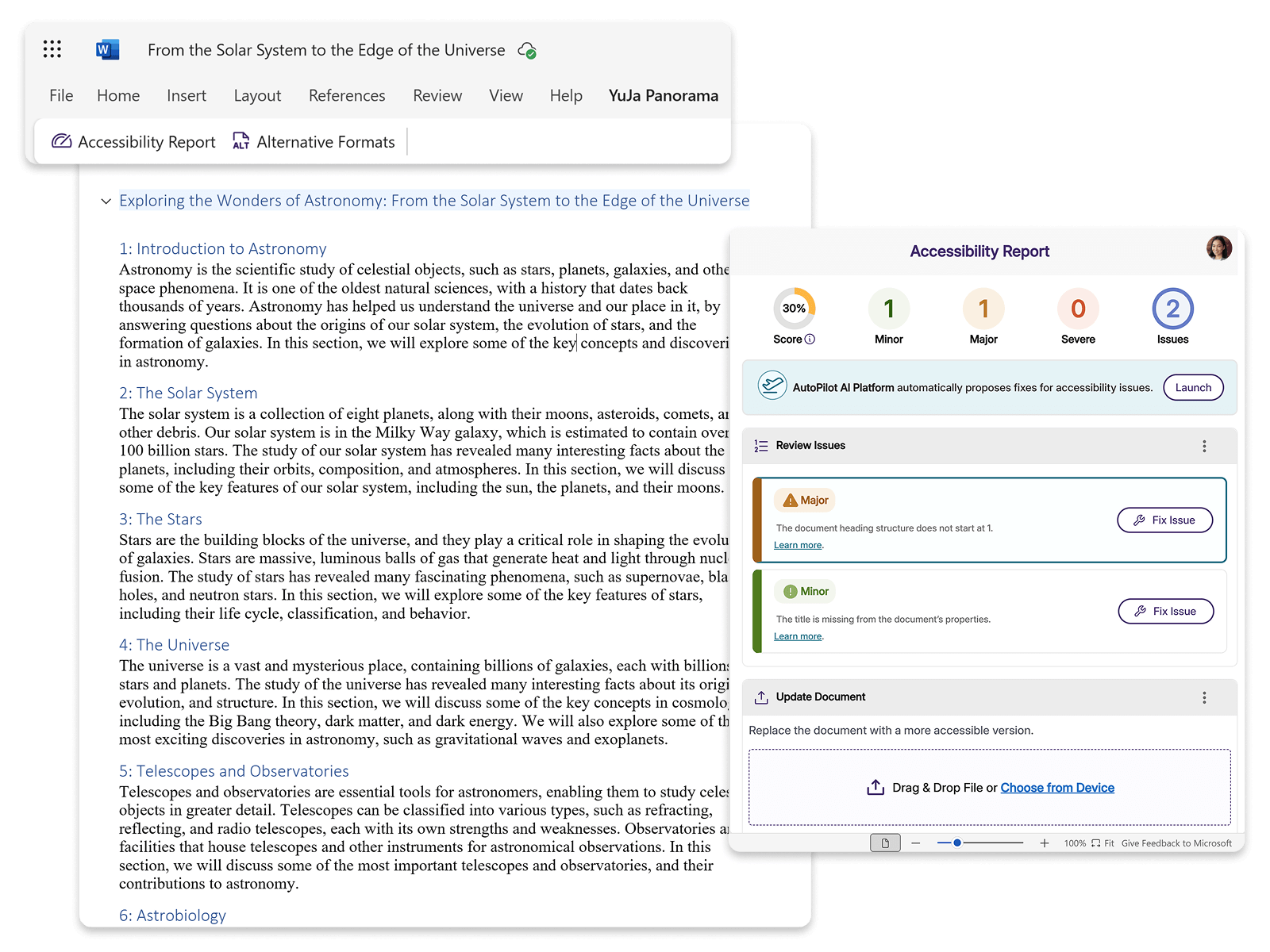Open the References tab
The height and width of the screenshot is (952, 1270).
click(x=347, y=96)
